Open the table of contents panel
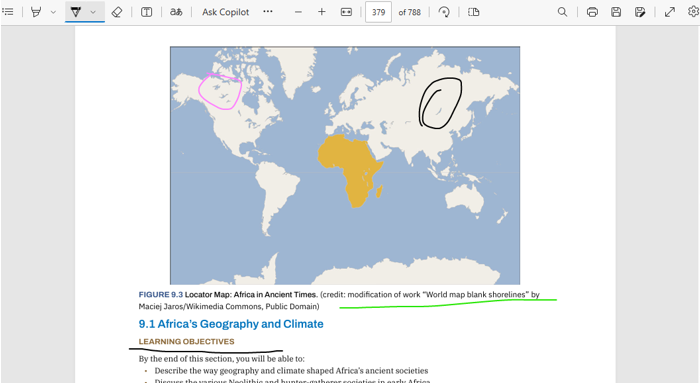The height and width of the screenshot is (383, 700). tap(8, 12)
